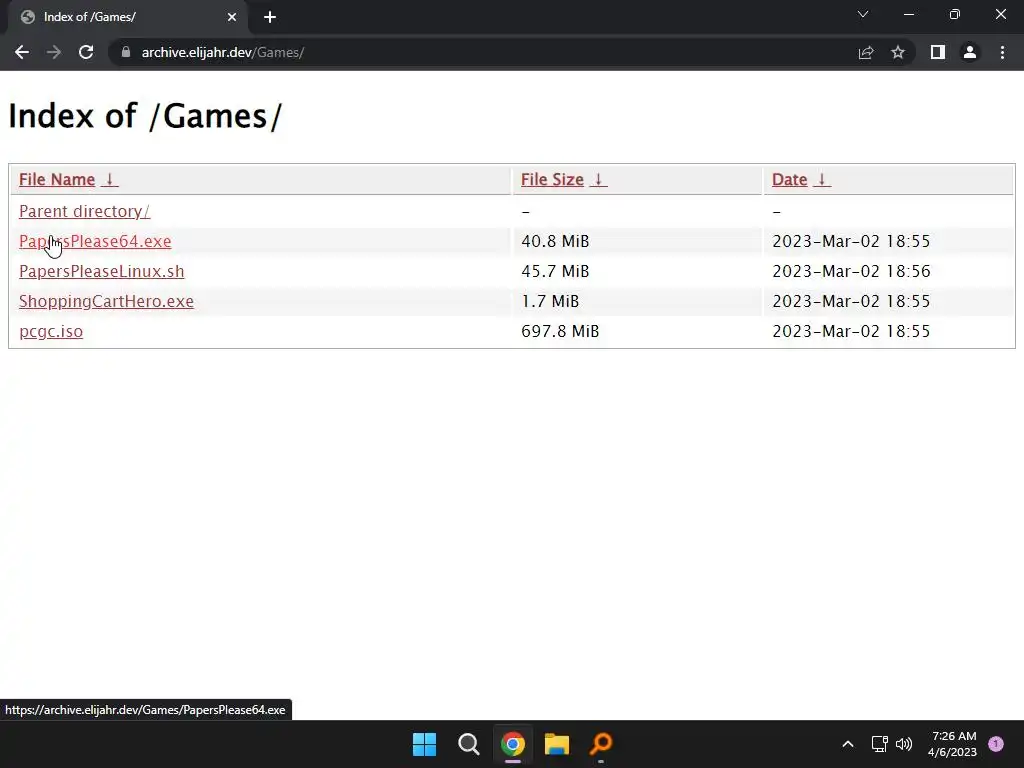Open the Windows Start menu
This screenshot has height=768, width=1024.
tap(424, 744)
